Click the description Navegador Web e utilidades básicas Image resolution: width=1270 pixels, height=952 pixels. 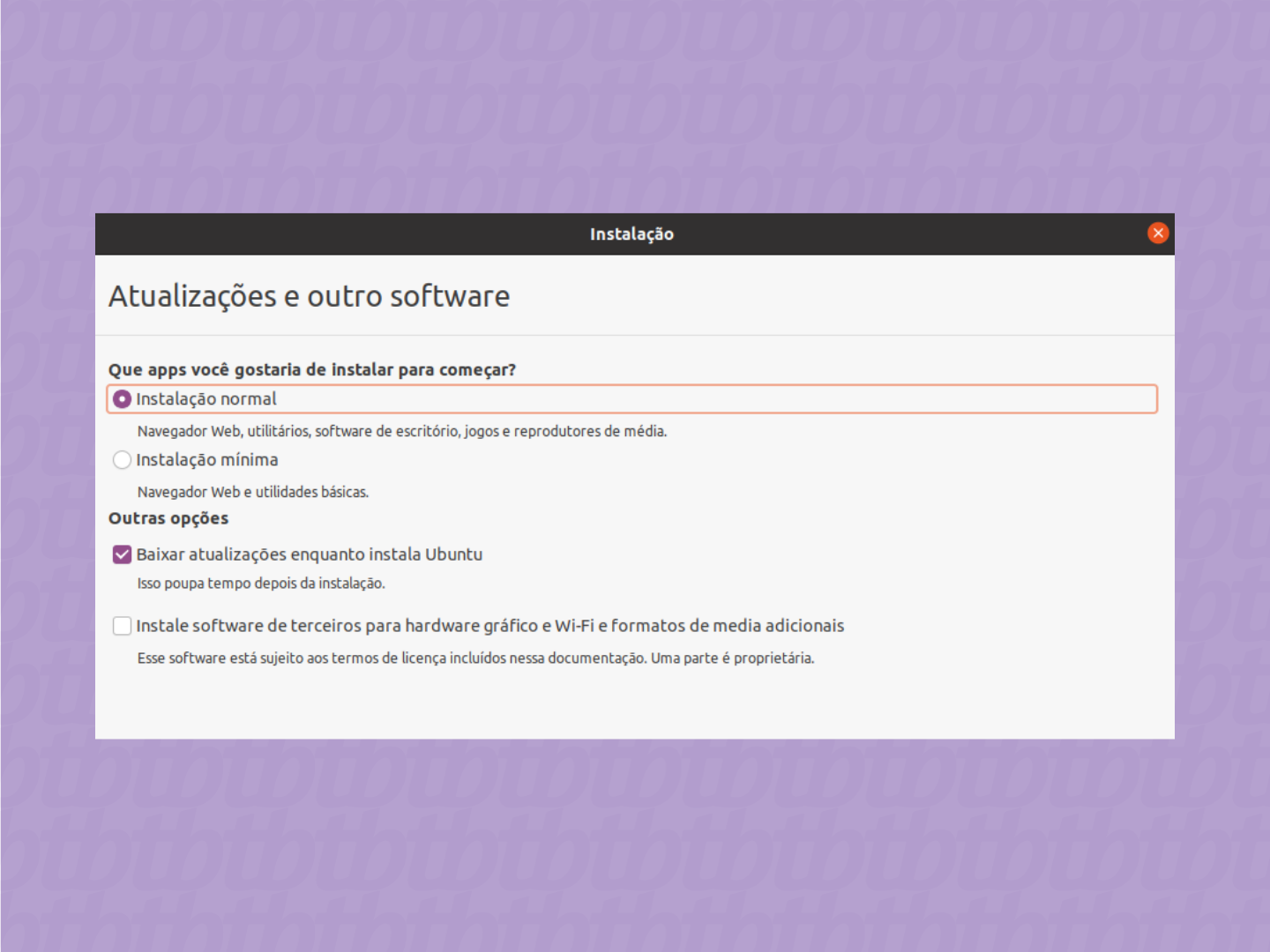pyautogui.click(x=253, y=492)
